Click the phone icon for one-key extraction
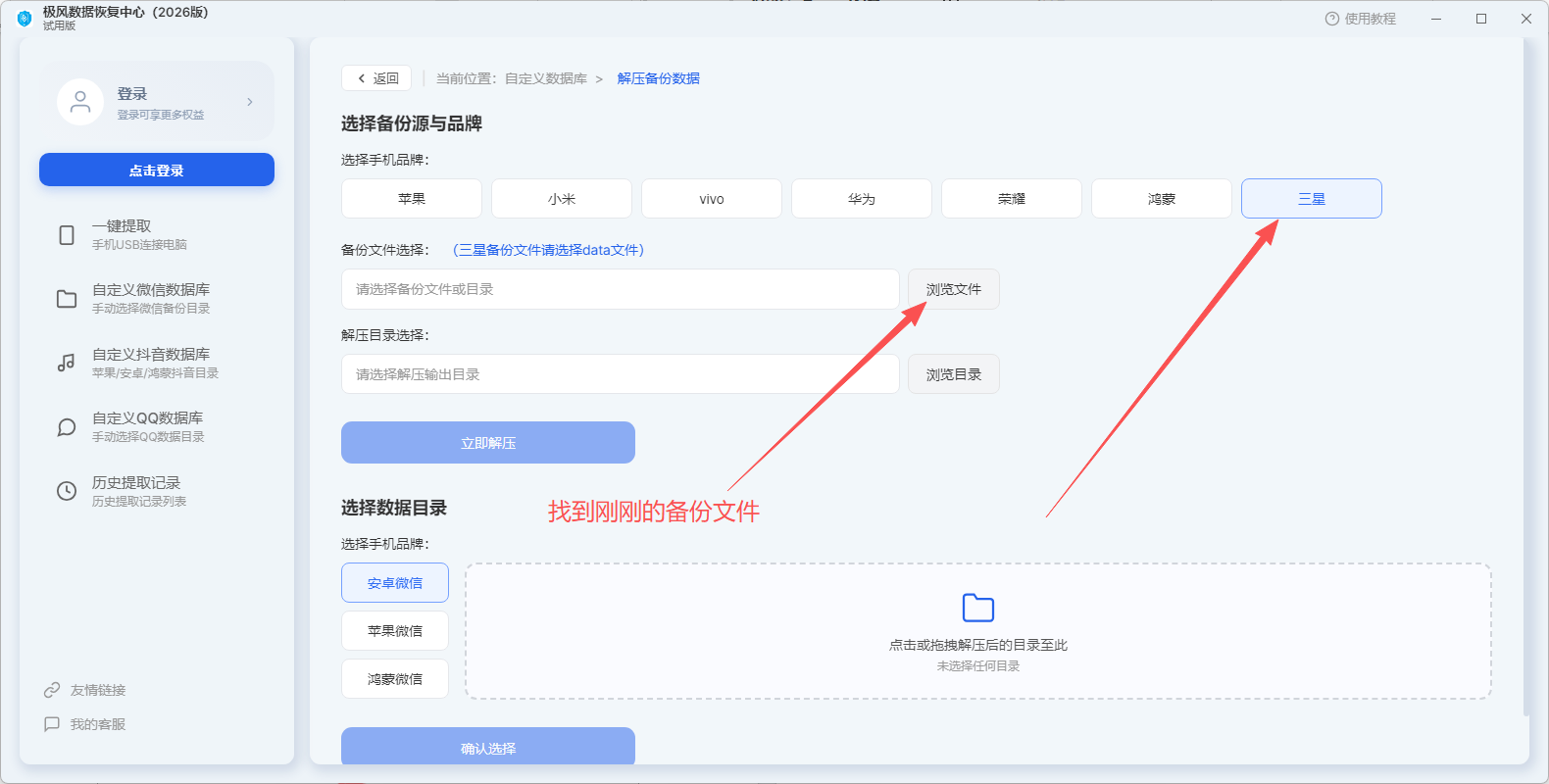Image resolution: width=1549 pixels, height=784 pixels. 67,235
